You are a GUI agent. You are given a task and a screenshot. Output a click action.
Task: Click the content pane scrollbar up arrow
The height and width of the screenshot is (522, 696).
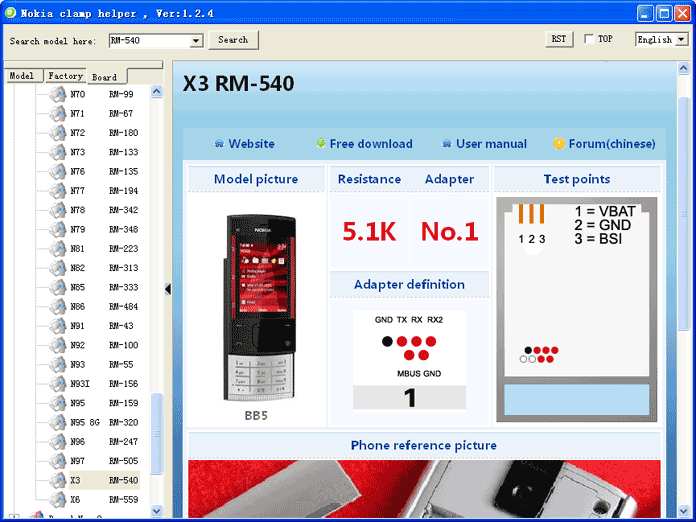coord(683,68)
